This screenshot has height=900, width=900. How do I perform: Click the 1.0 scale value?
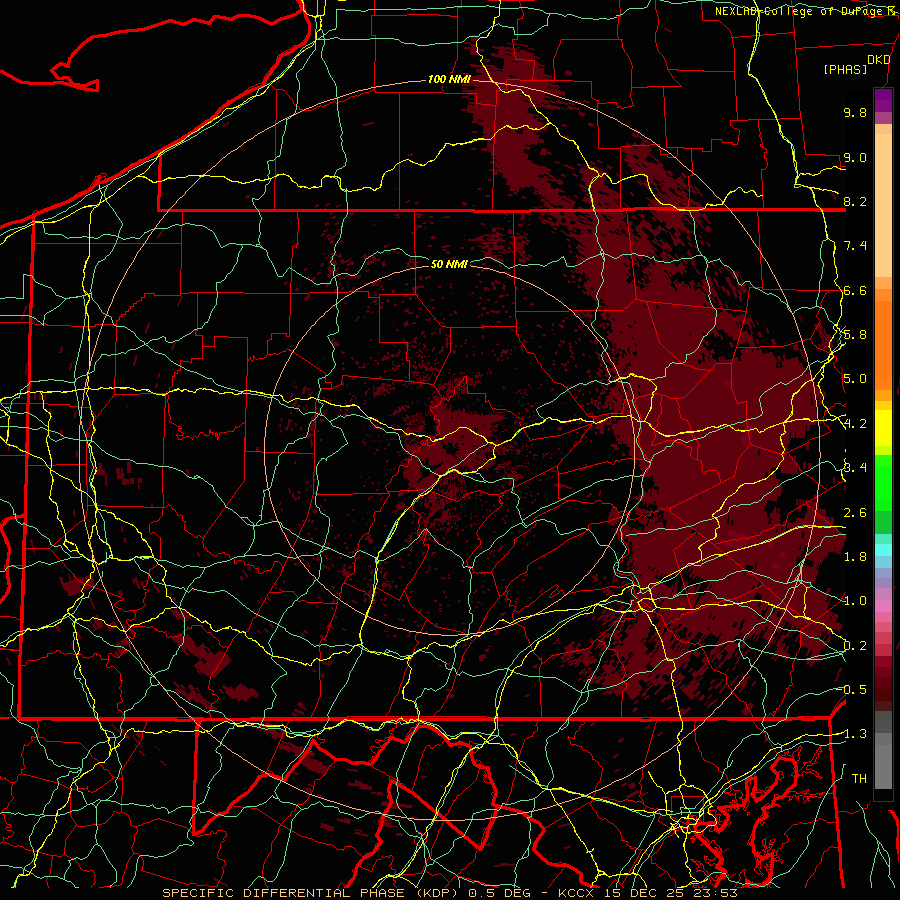point(855,601)
